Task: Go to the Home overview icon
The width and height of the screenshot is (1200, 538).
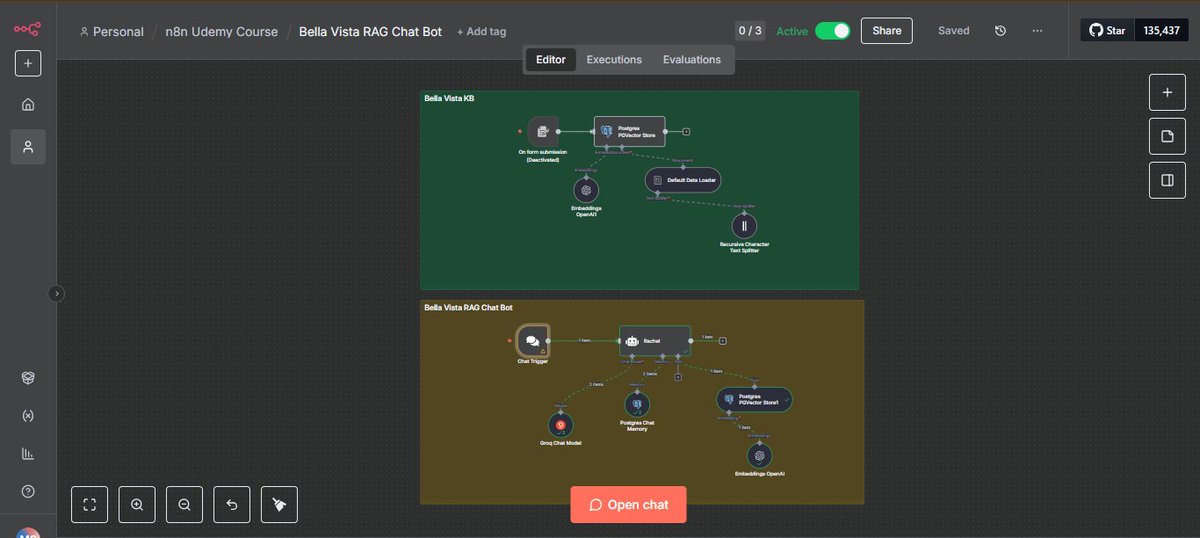Action: coord(28,104)
